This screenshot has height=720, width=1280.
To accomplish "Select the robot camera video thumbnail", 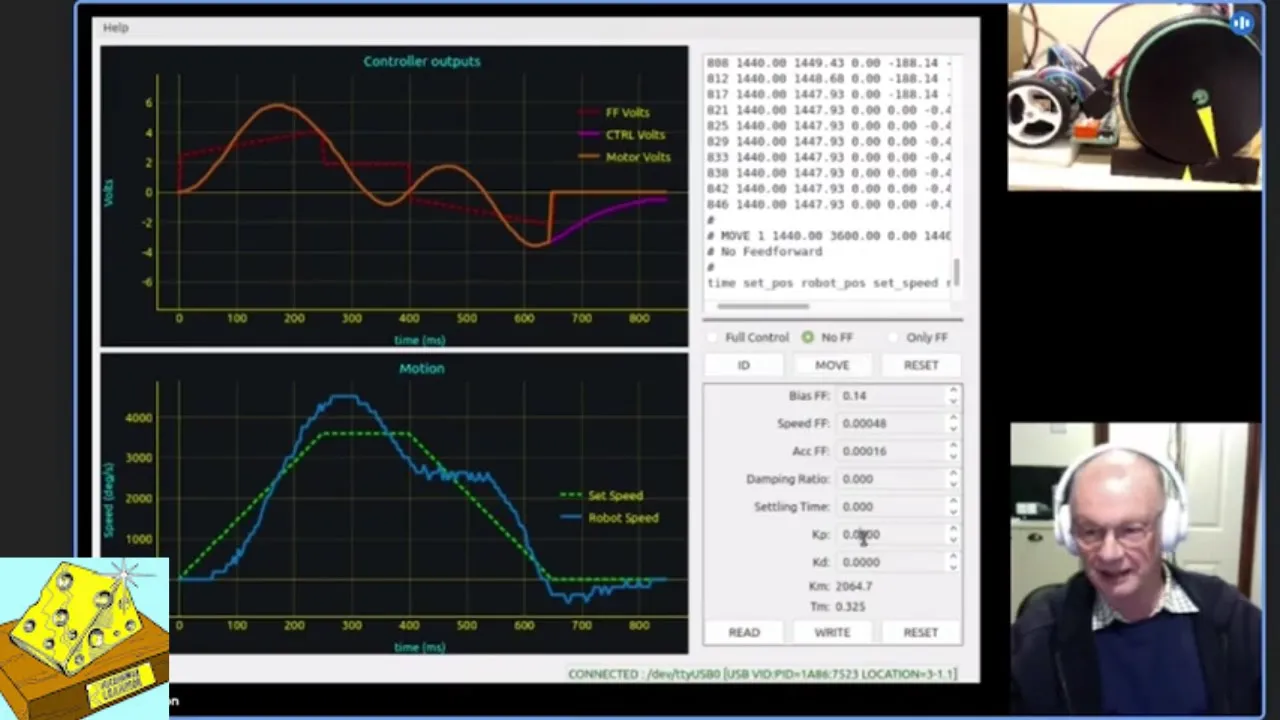I will 1134,97.
